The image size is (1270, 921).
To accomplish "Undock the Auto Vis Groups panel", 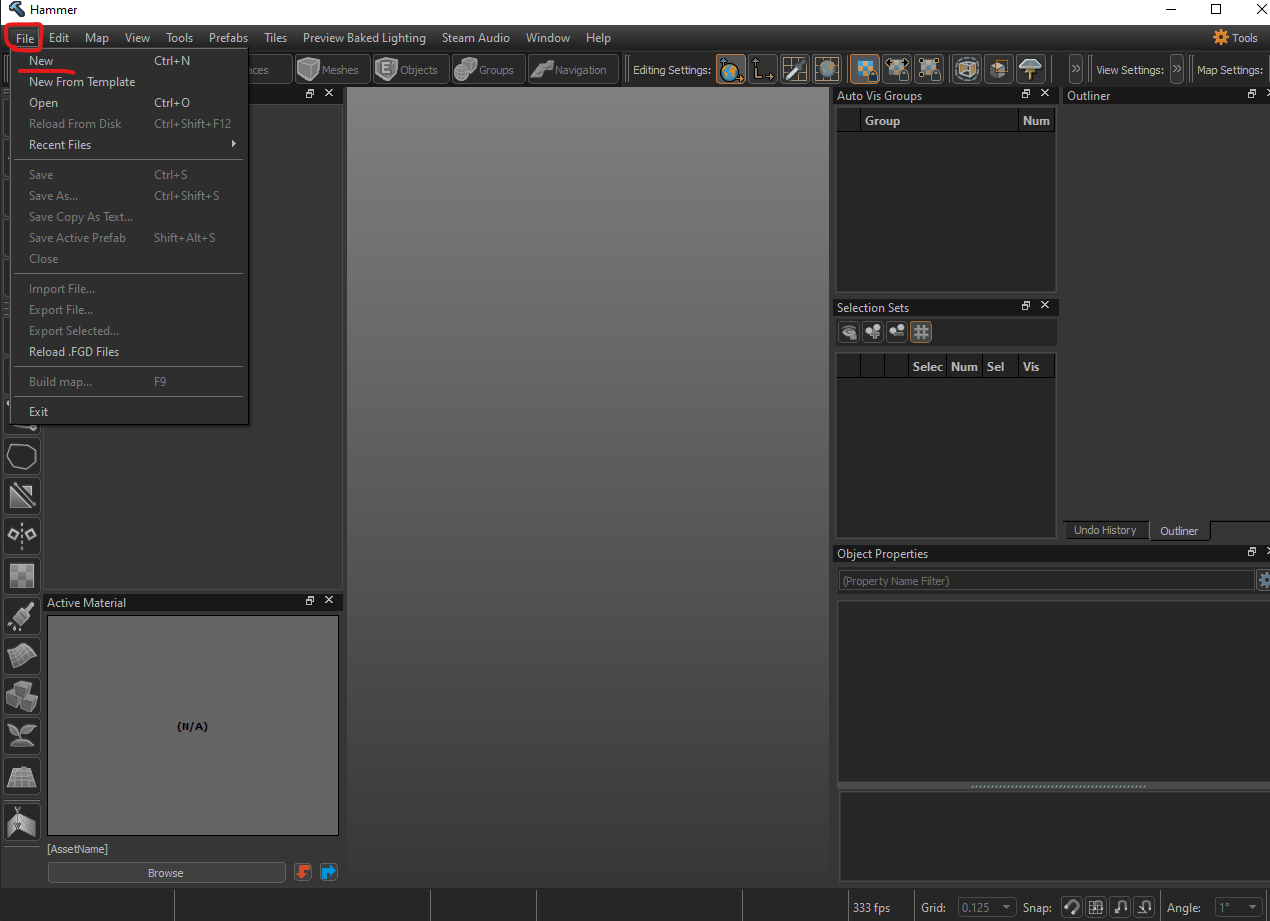I will tap(1026, 94).
